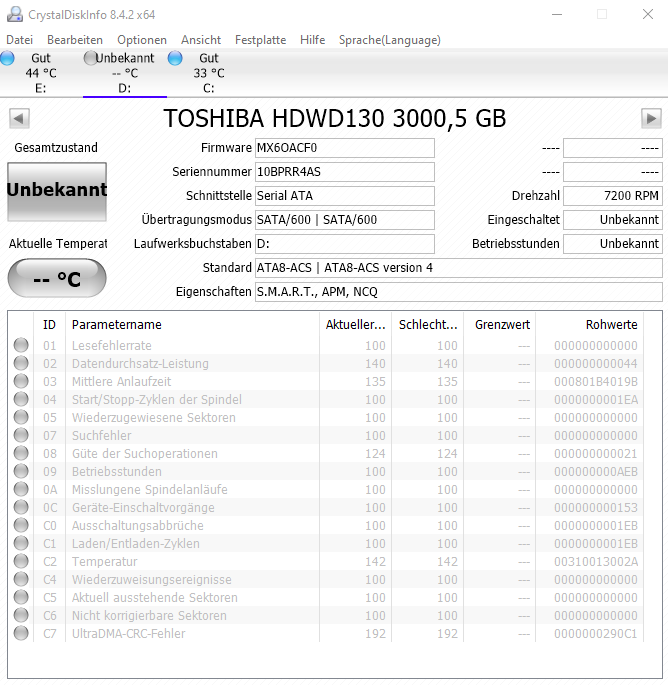Select drive C: with 33 °C

(x=208, y=73)
